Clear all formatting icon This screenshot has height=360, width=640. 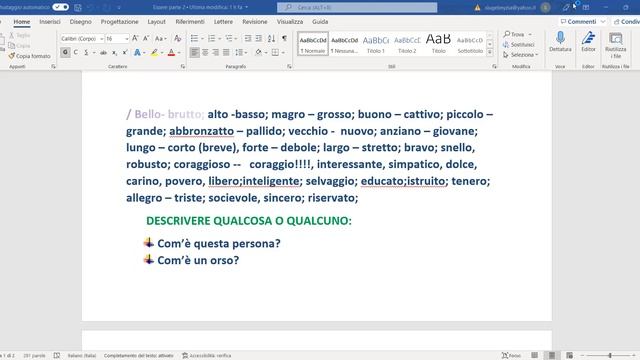pyautogui.click(x=178, y=38)
